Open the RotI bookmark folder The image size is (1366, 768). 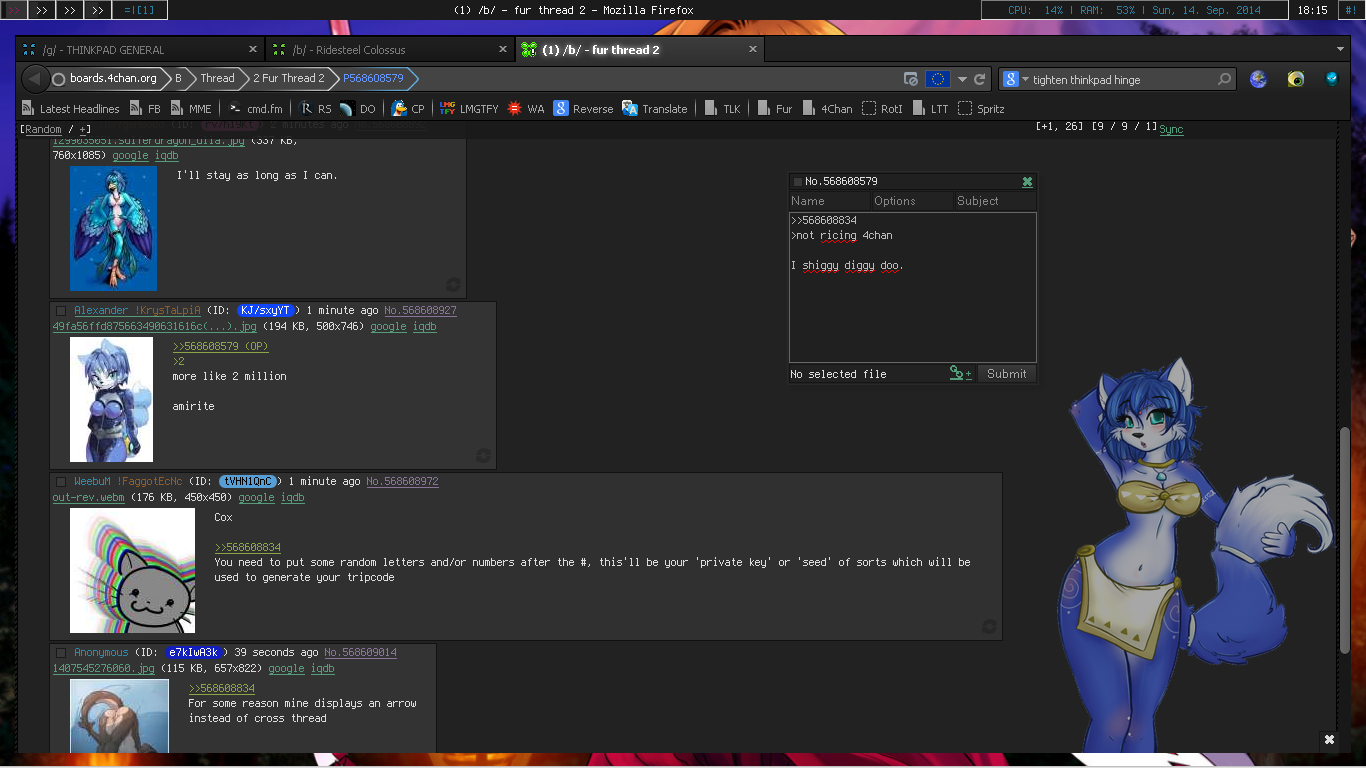coord(883,109)
